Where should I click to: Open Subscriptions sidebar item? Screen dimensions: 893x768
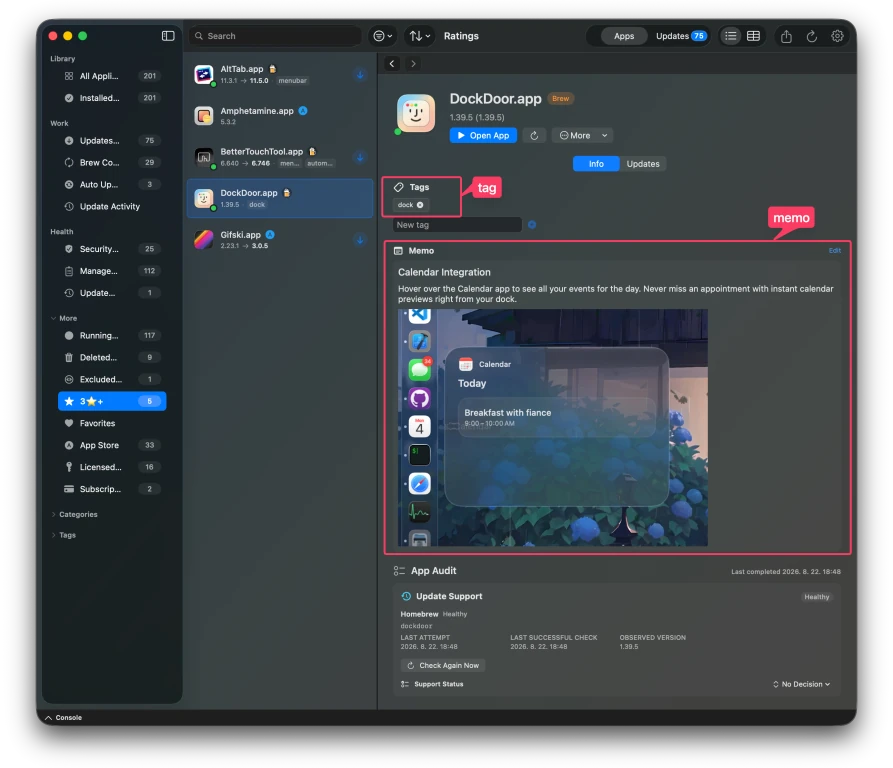coord(112,489)
